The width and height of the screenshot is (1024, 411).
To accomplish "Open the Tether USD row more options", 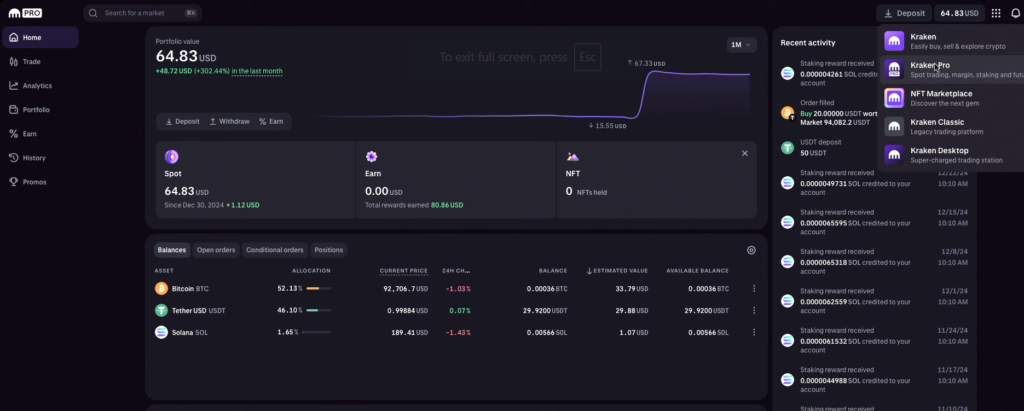I will coord(754,310).
